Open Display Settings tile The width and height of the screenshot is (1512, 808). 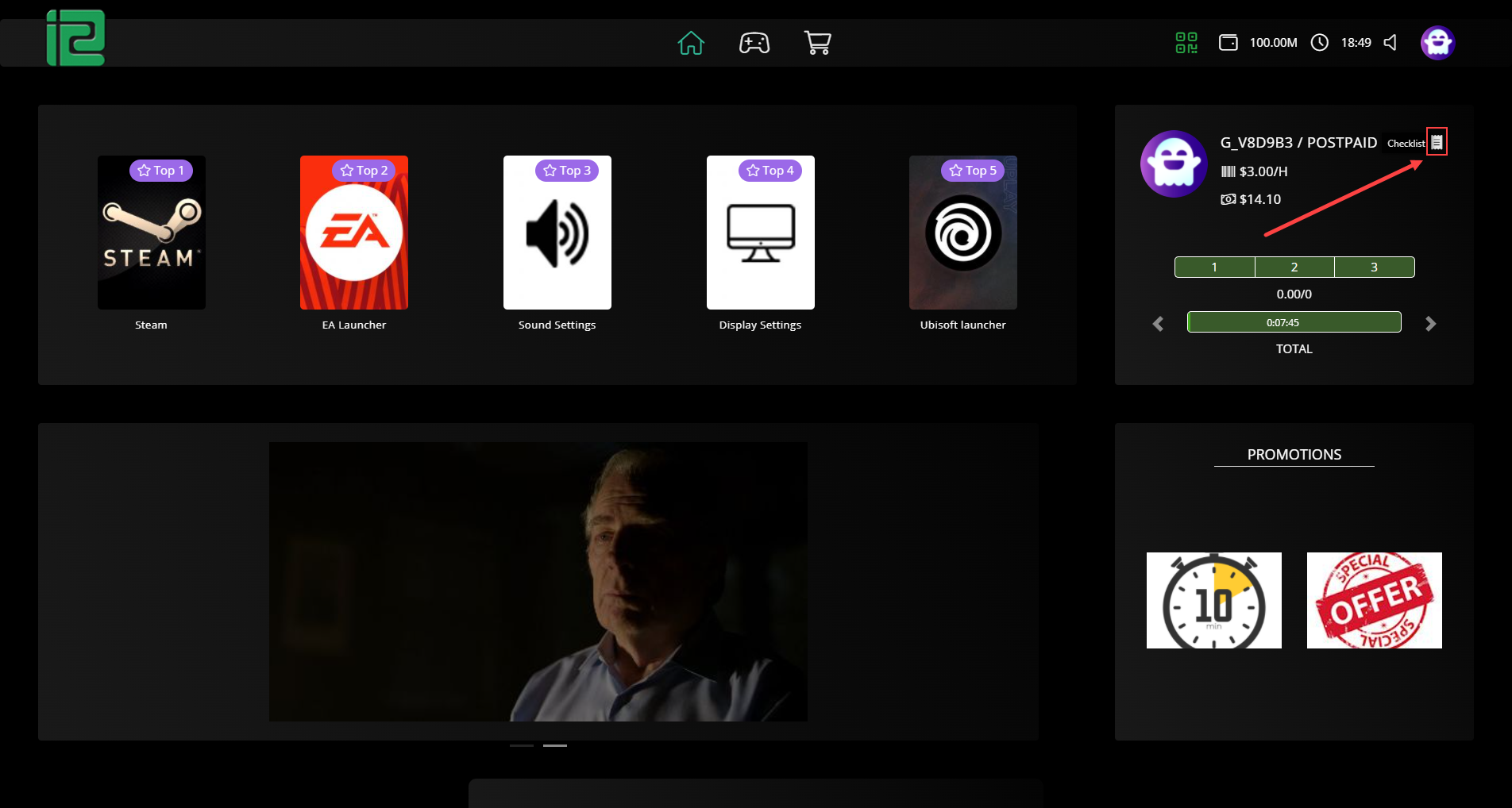coord(760,233)
